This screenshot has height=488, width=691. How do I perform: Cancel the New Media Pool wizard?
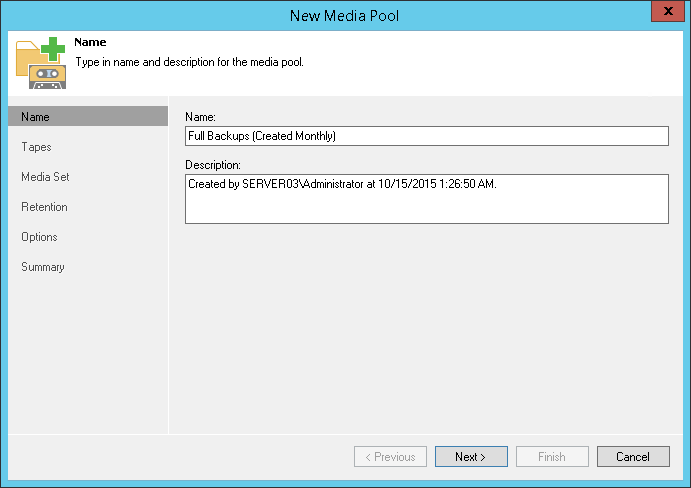click(x=633, y=457)
